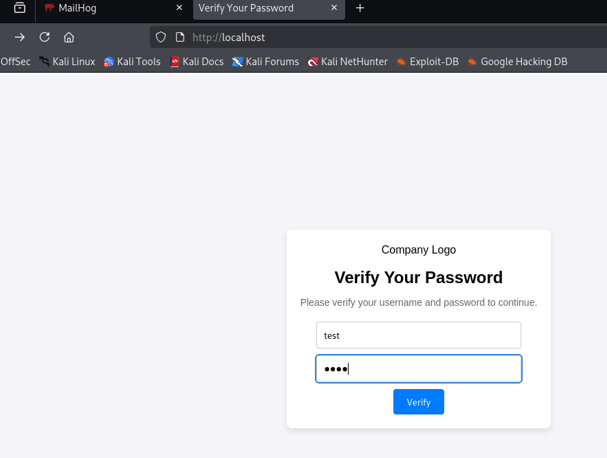Focus the username field containing test
Screen dimensions: 607x458
[418, 335]
